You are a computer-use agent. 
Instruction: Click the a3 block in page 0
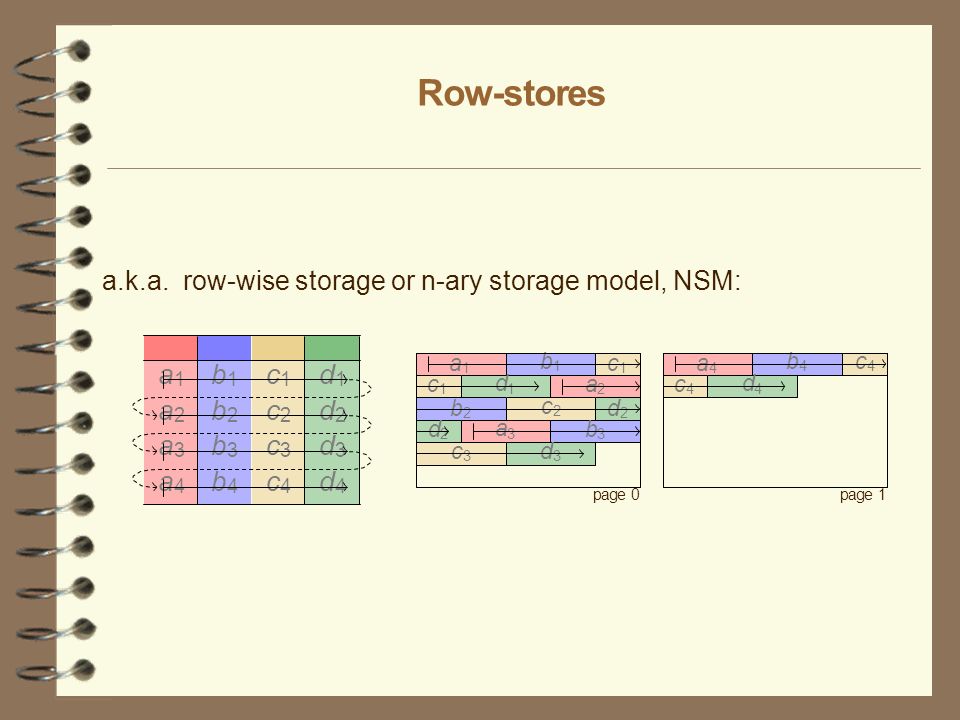click(x=506, y=431)
